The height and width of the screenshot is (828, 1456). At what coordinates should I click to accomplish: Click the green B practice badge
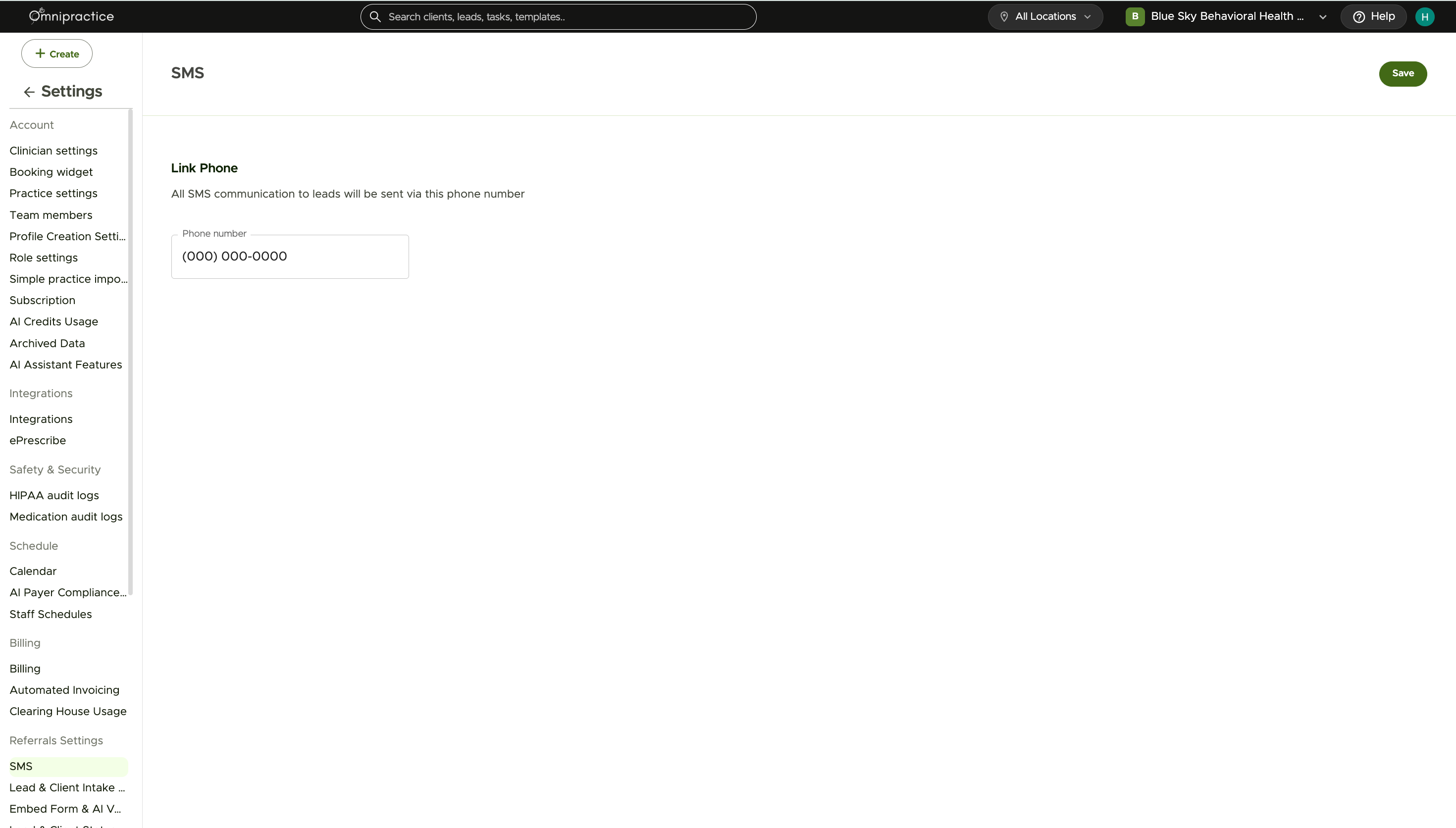[1135, 16]
